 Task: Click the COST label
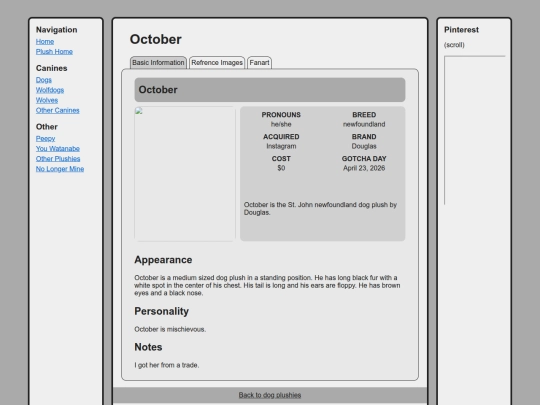click(281, 159)
